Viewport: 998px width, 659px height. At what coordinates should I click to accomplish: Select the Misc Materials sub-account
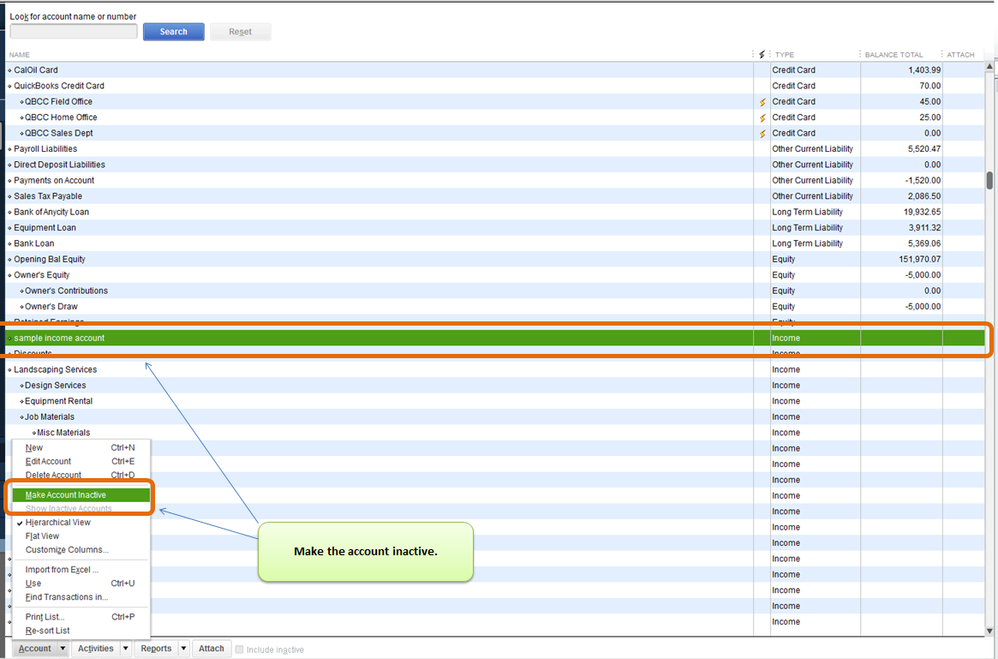pyautogui.click(x=495, y=433)
